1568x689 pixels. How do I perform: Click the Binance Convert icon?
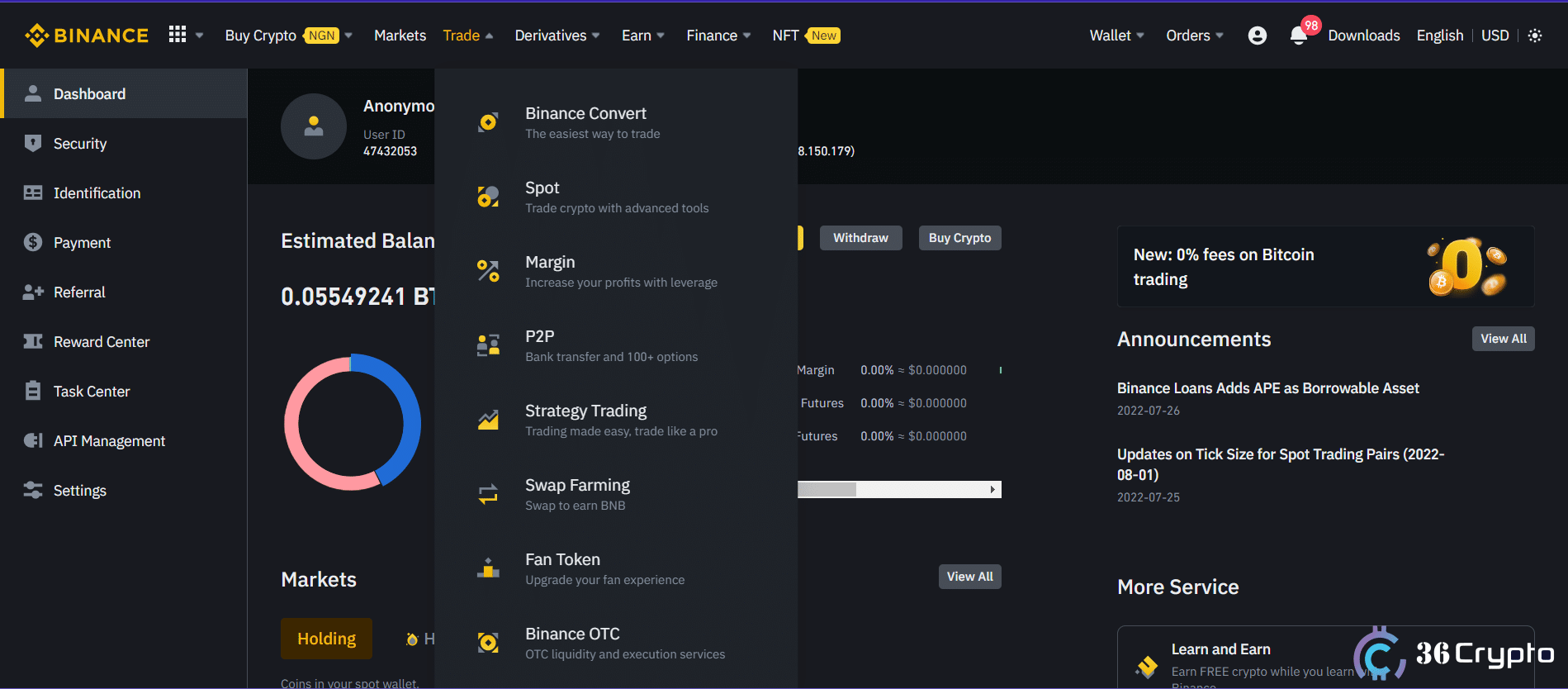488,122
